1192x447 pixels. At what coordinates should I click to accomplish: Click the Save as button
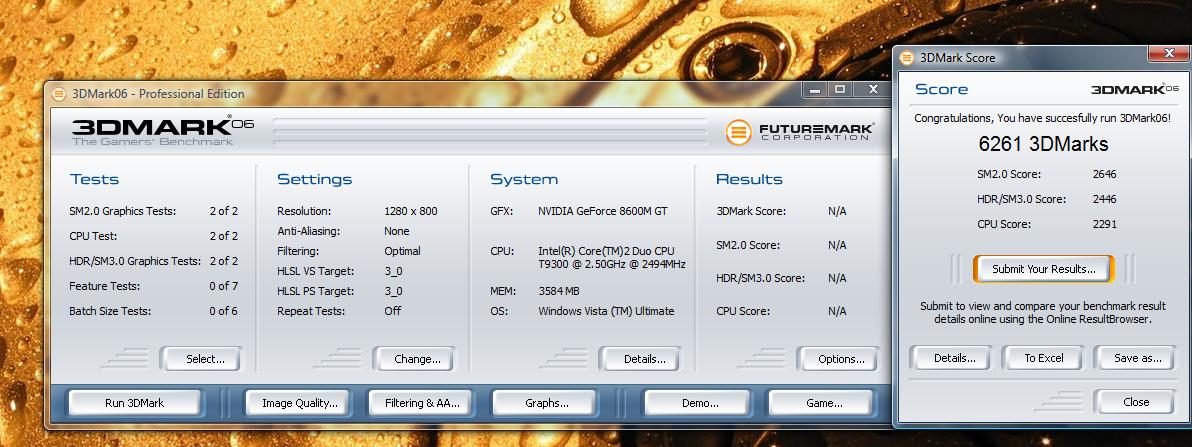(1135, 358)
